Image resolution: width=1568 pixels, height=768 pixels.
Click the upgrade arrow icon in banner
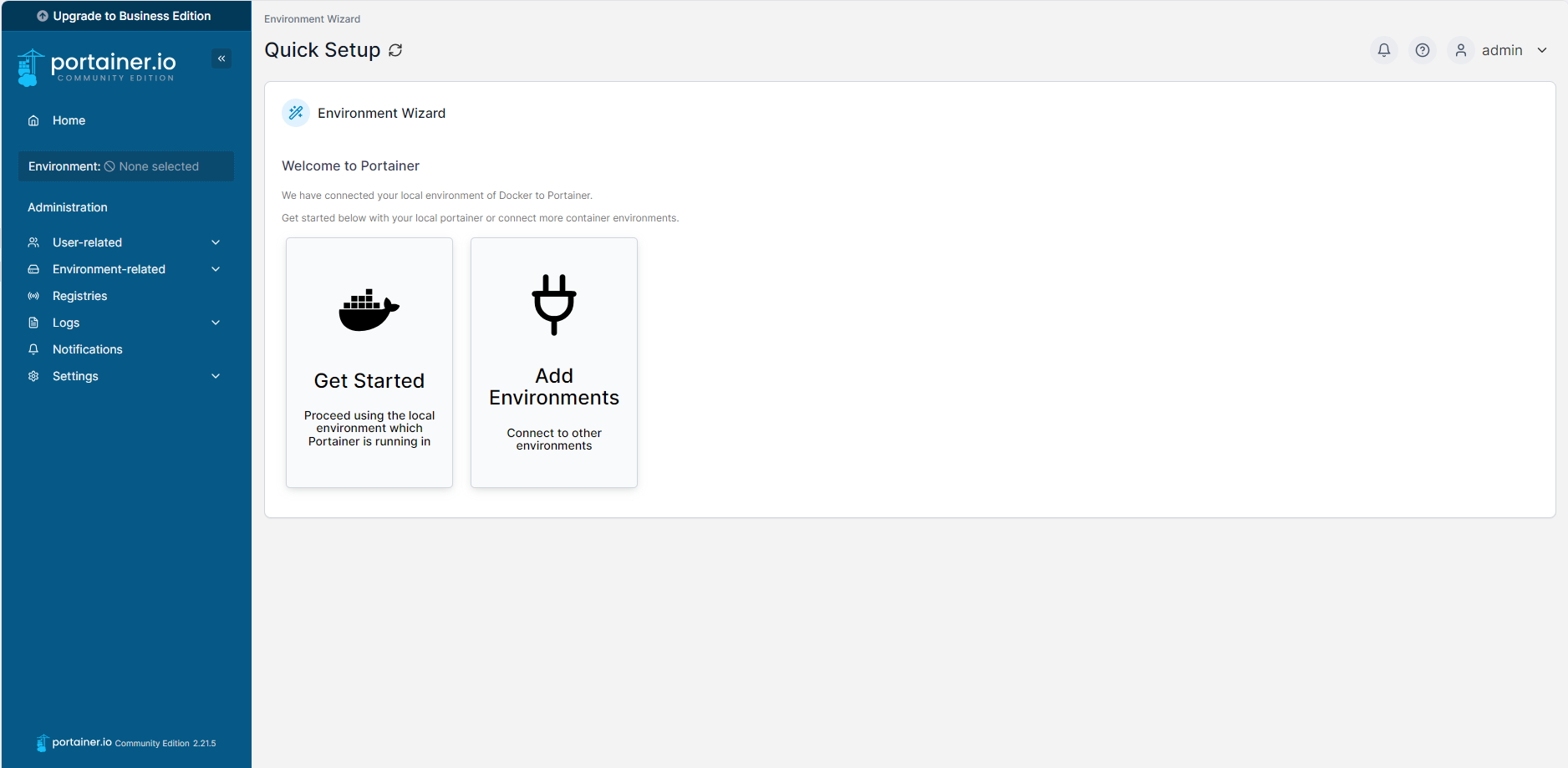(43, 16)
